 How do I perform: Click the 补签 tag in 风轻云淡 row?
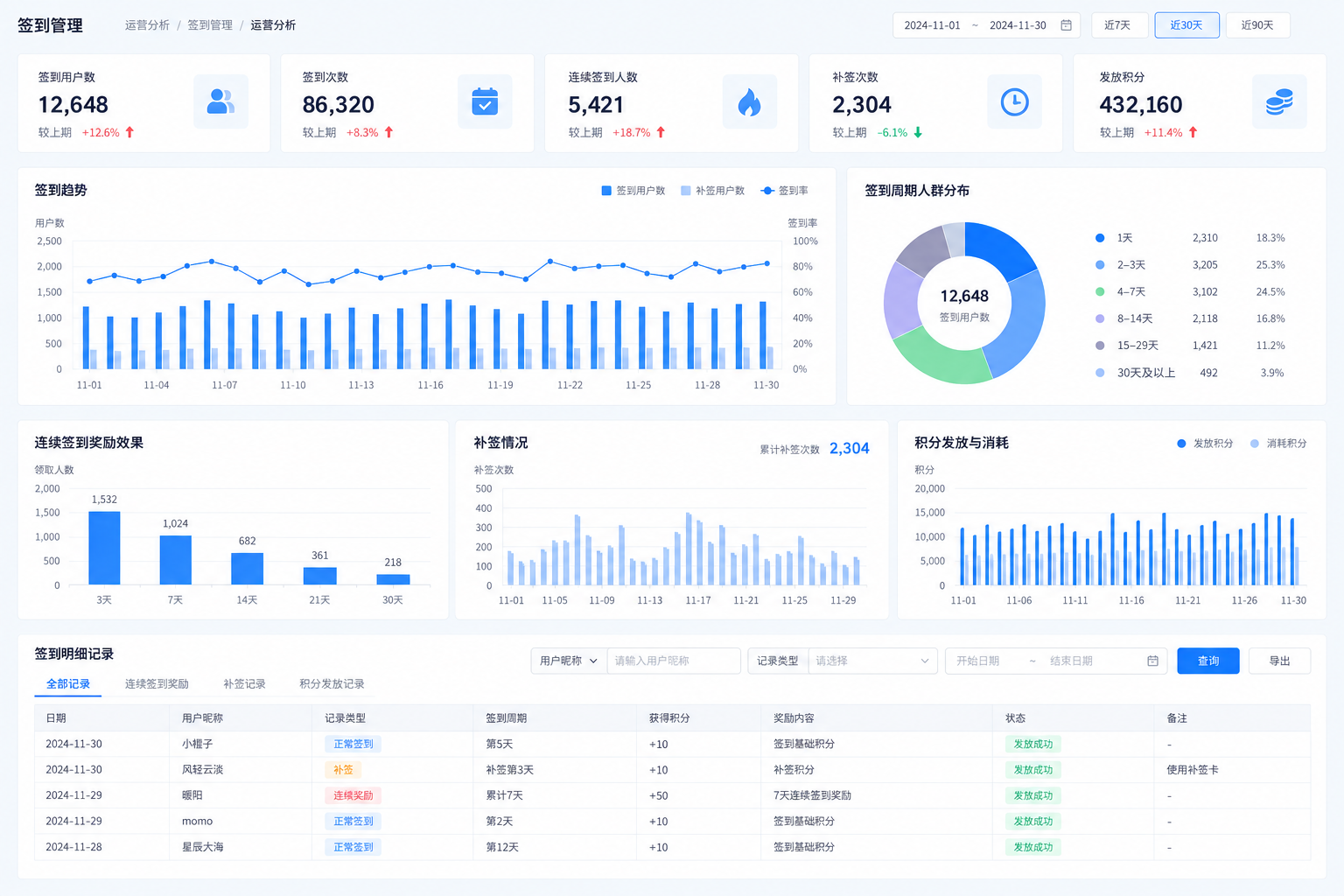click(343, 770)
